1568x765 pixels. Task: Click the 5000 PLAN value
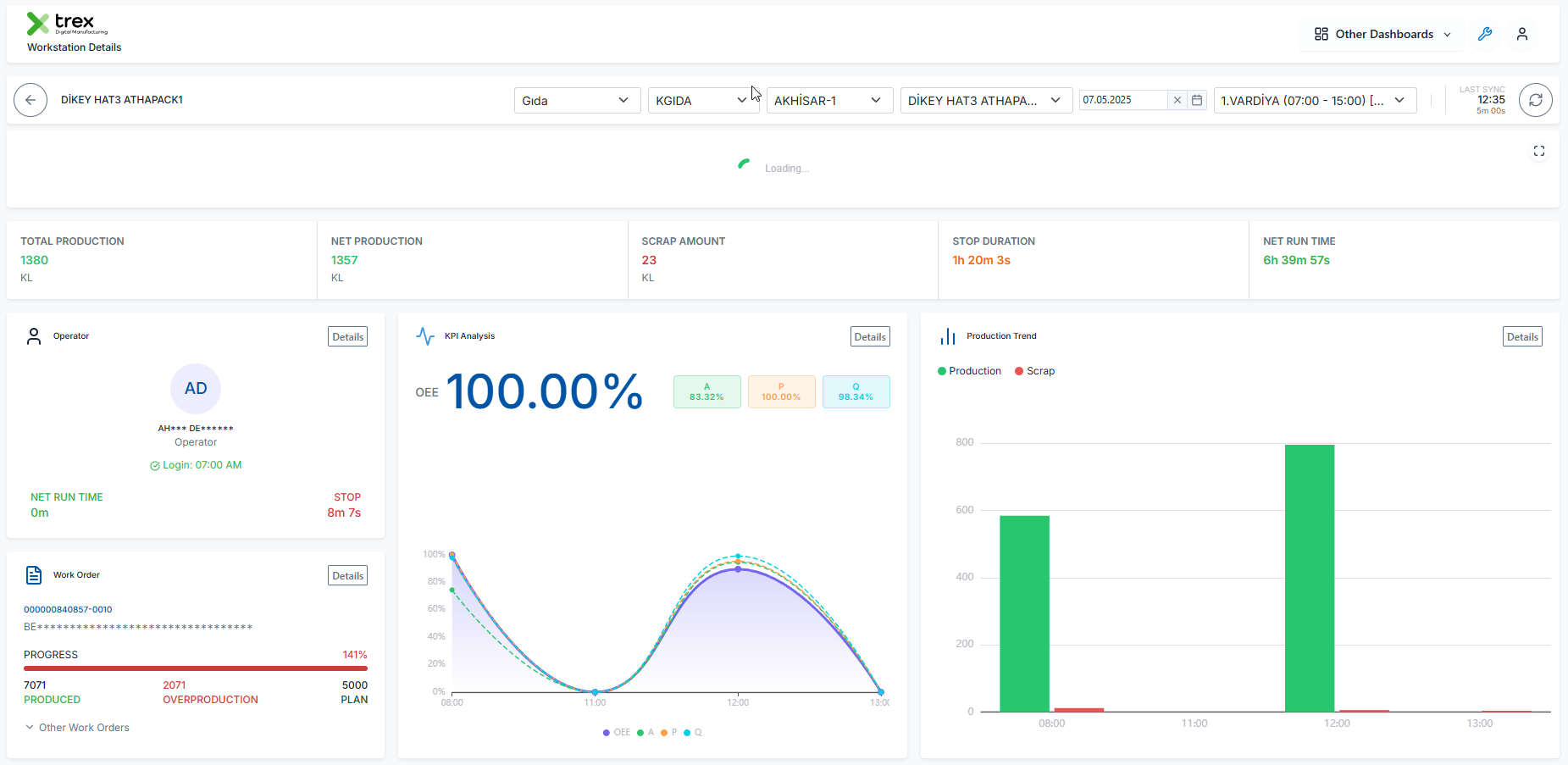tap(355, 685)
